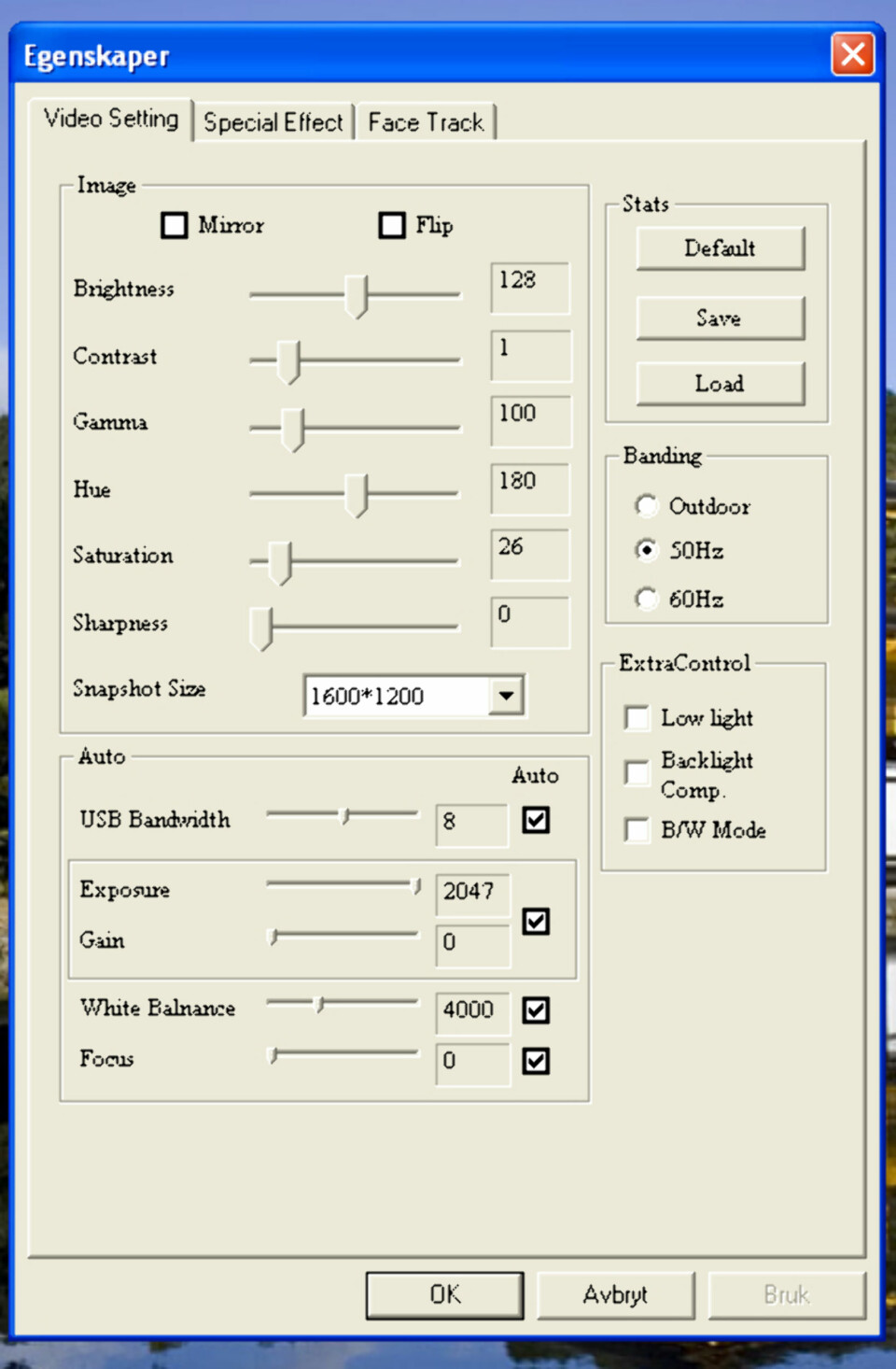Click the Gamma slider handle
The image size is (896, 1369).
[294, 429]
